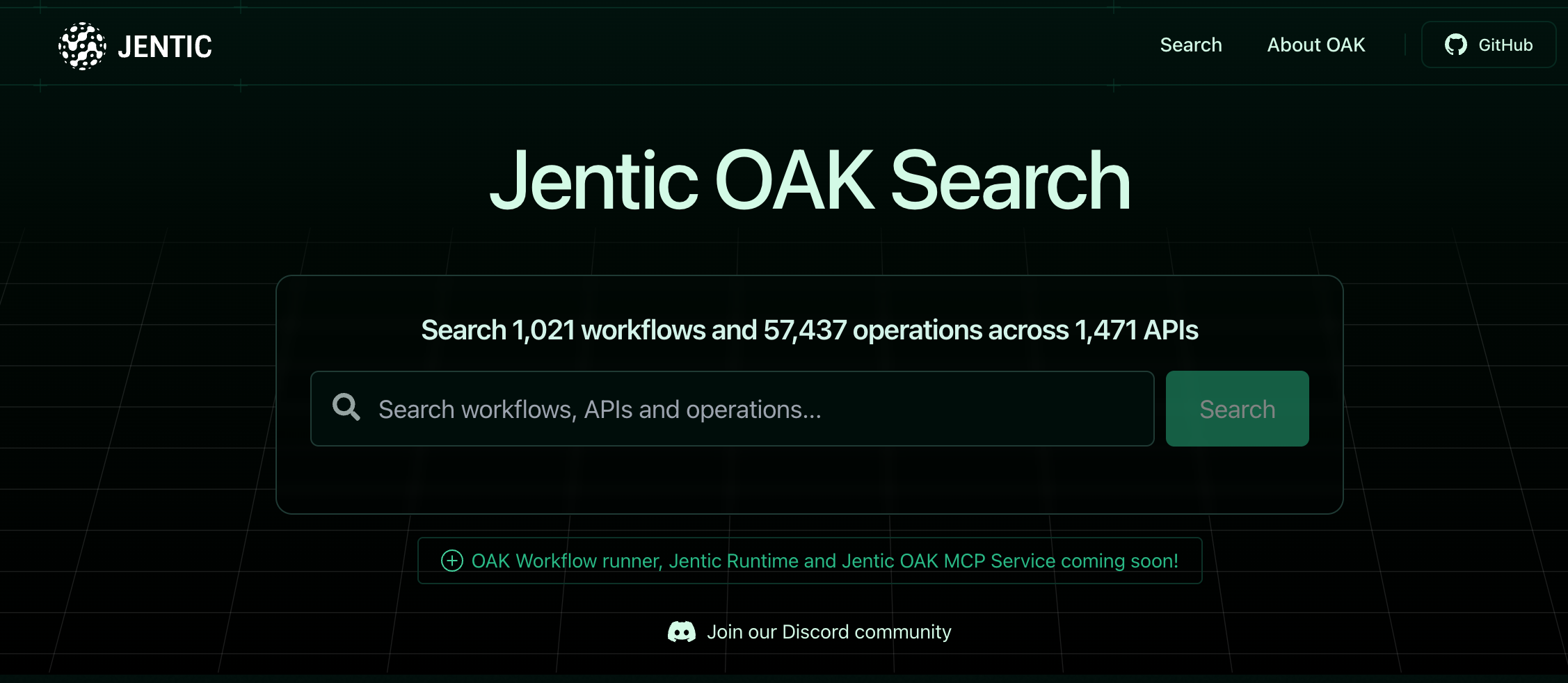Viewport: 1568px width, 683px height.
Task: Click the OAK Workflow runner coming soon banner
Action: [x=810, y=561]
